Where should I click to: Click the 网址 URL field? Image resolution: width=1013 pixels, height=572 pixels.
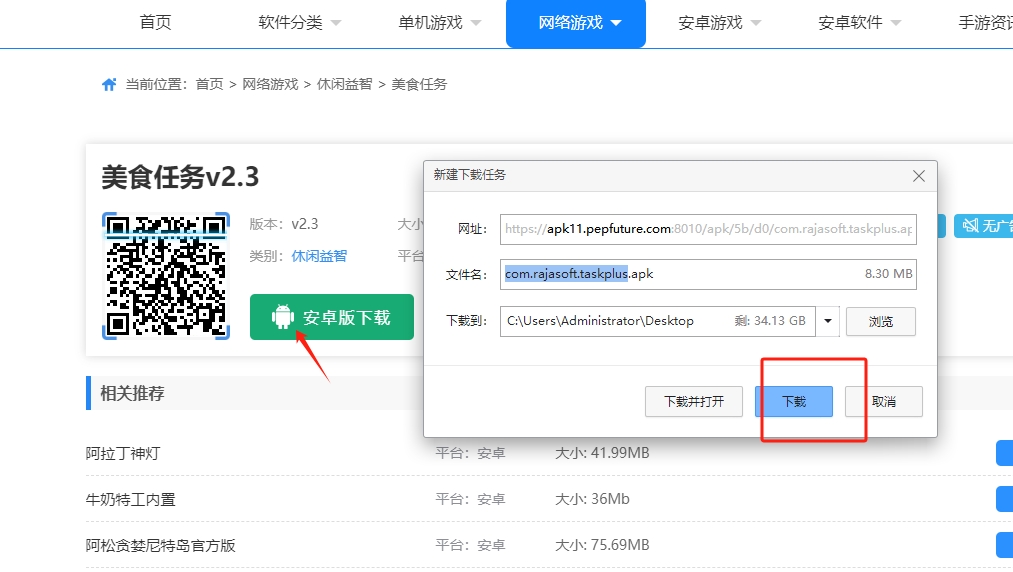click(x=708, y=229)
